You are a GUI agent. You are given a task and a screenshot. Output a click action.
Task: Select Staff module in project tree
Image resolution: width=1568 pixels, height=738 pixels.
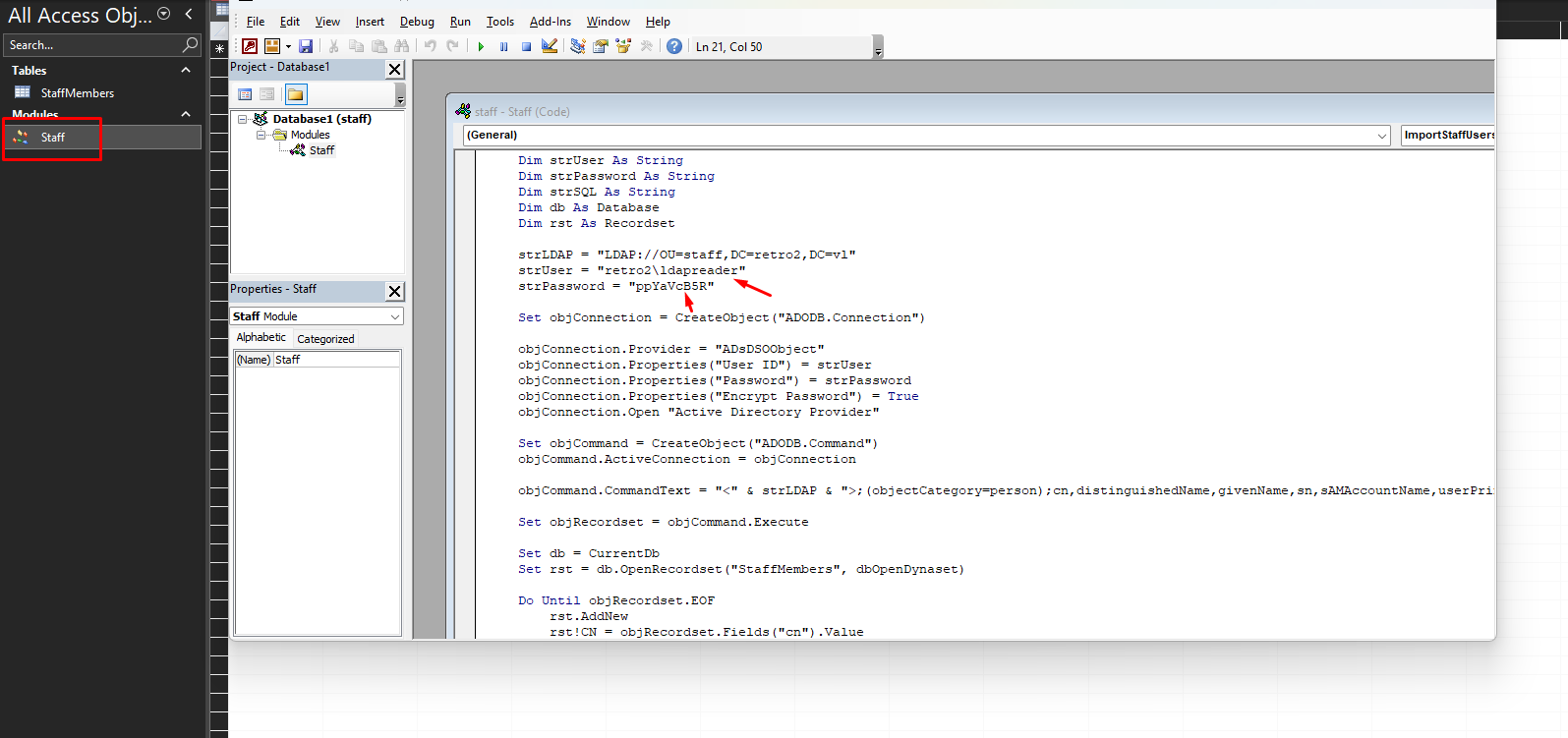(x=321, y=150)
